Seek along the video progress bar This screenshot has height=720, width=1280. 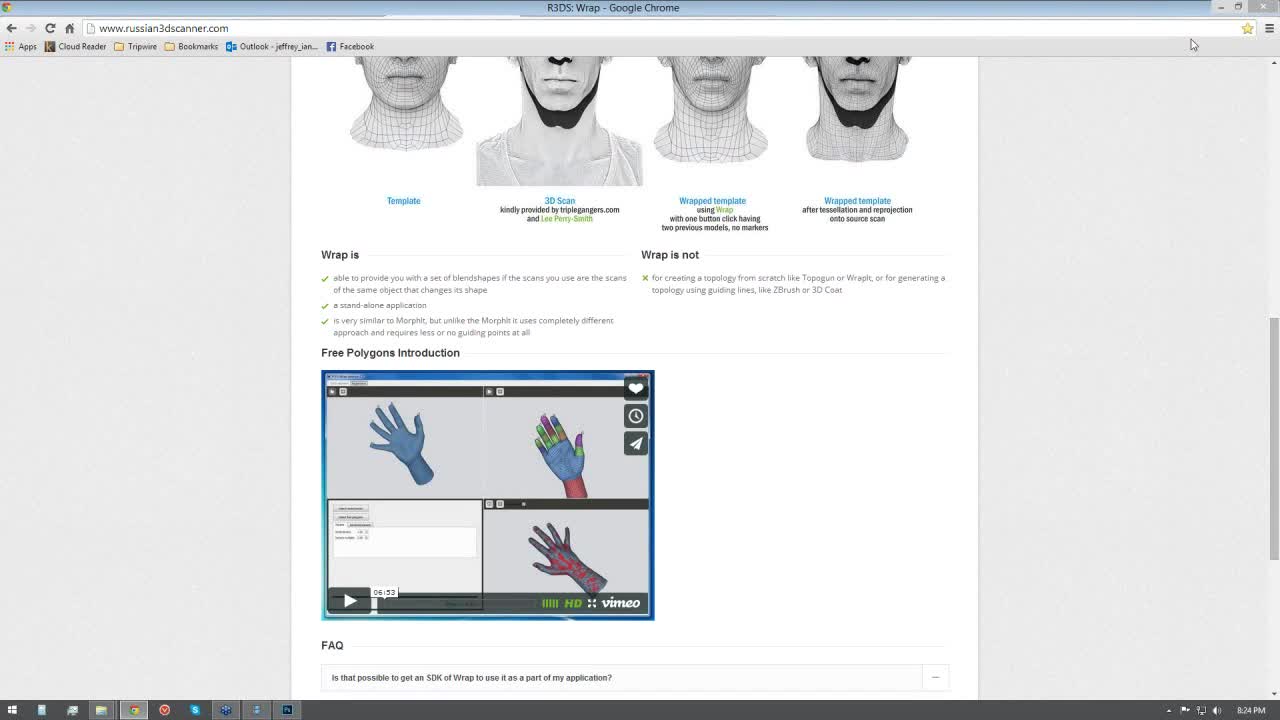(455, 603)
